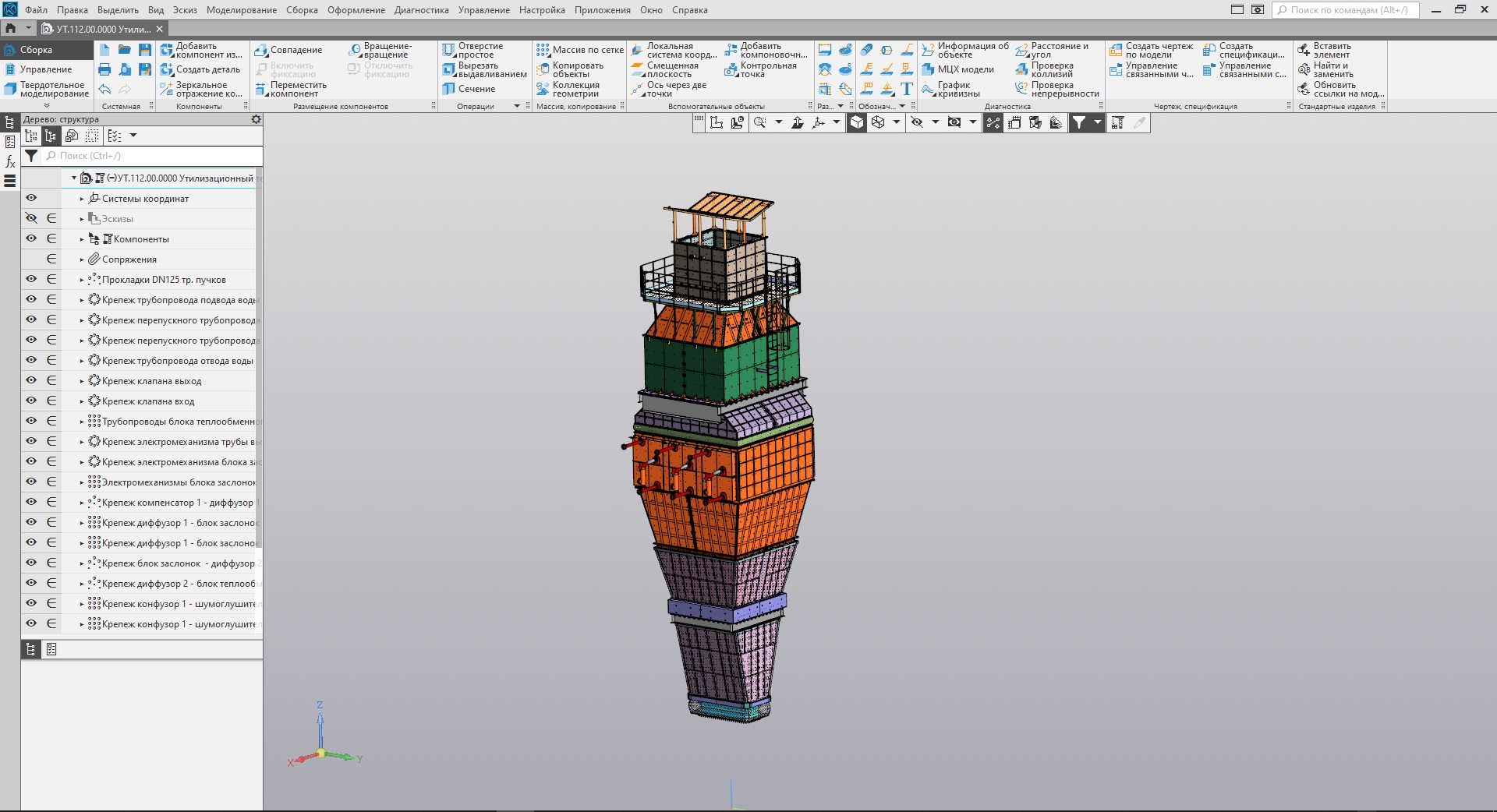
Task: Click the zoom magnifier icon in the view toolbar
Action: (759, 122)
